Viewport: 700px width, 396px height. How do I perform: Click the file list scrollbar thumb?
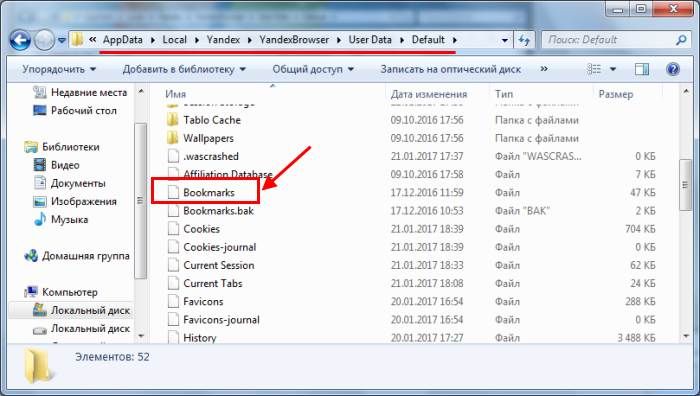pyautogui.click(x=685, y=185)
